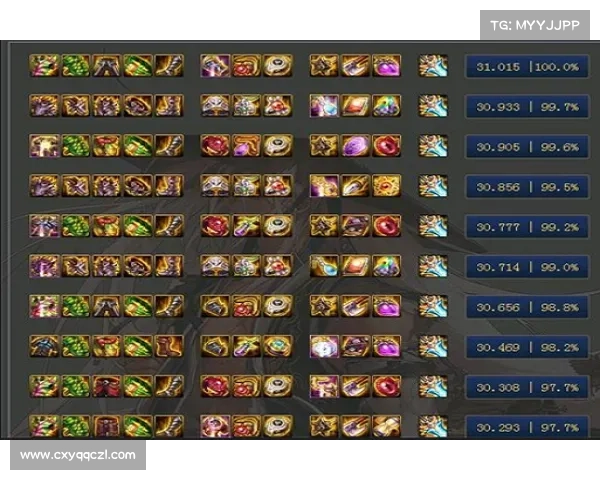Click the TG: MYYJJPP label
Viewport: 600px width, 480px height.
pyautogui.click(x=535, y=25)
